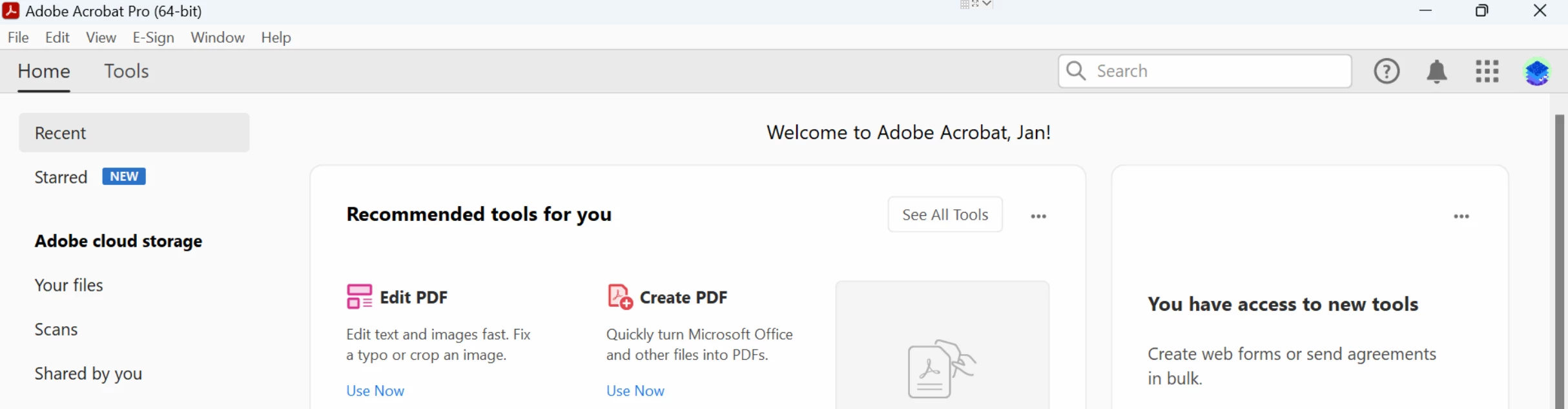This screenshot has width=1568, height=409.
Task: Click the Edit PDF heading
Action: pyautogui.click(x=413, y=297)
